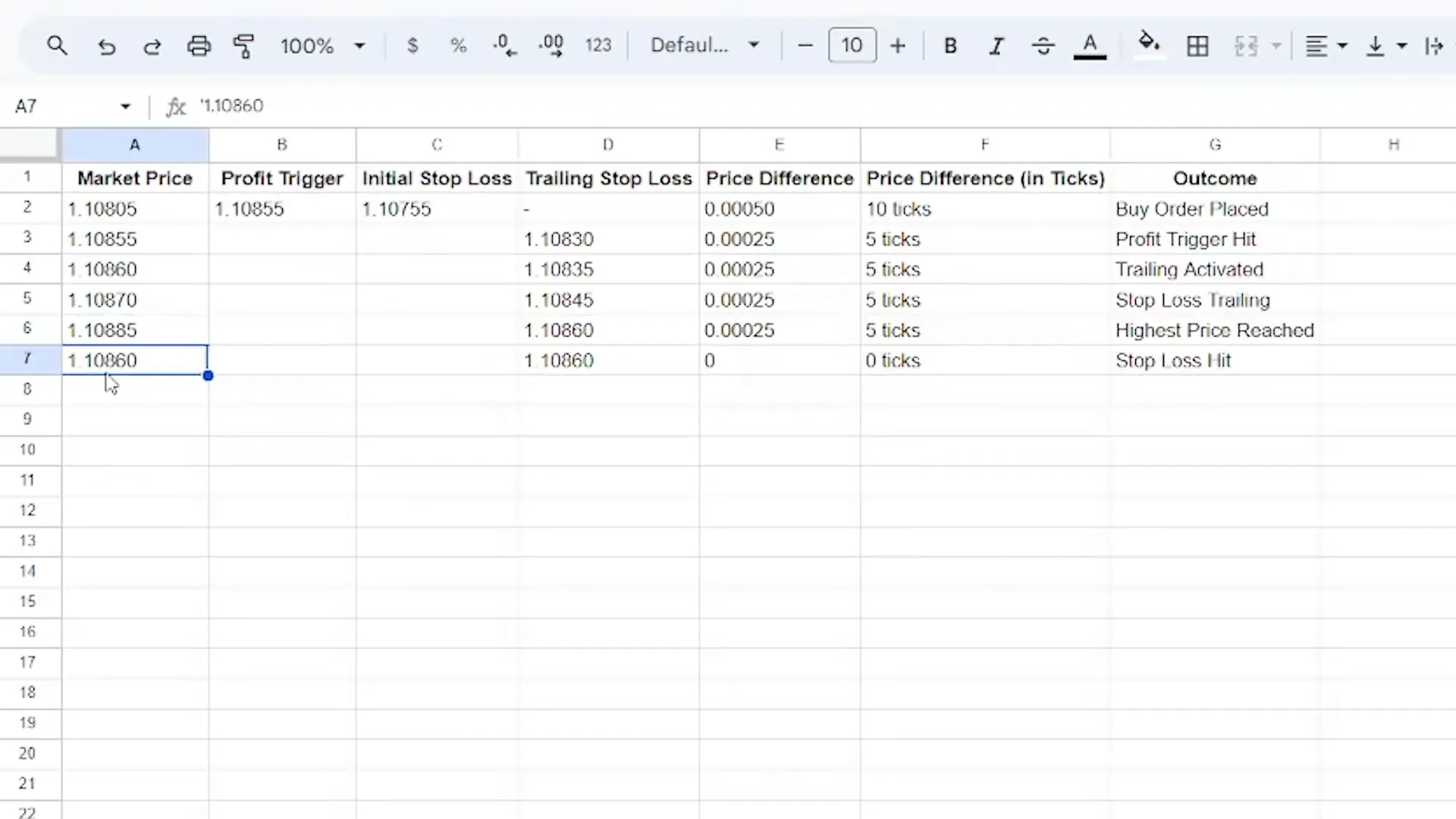The image size is (1456, 819).
Task: Click the search menus magnifier icon
Action: (x=57, y=45)
